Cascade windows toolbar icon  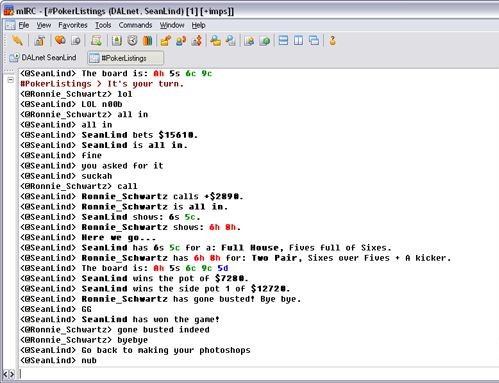[x=314, y=41]
